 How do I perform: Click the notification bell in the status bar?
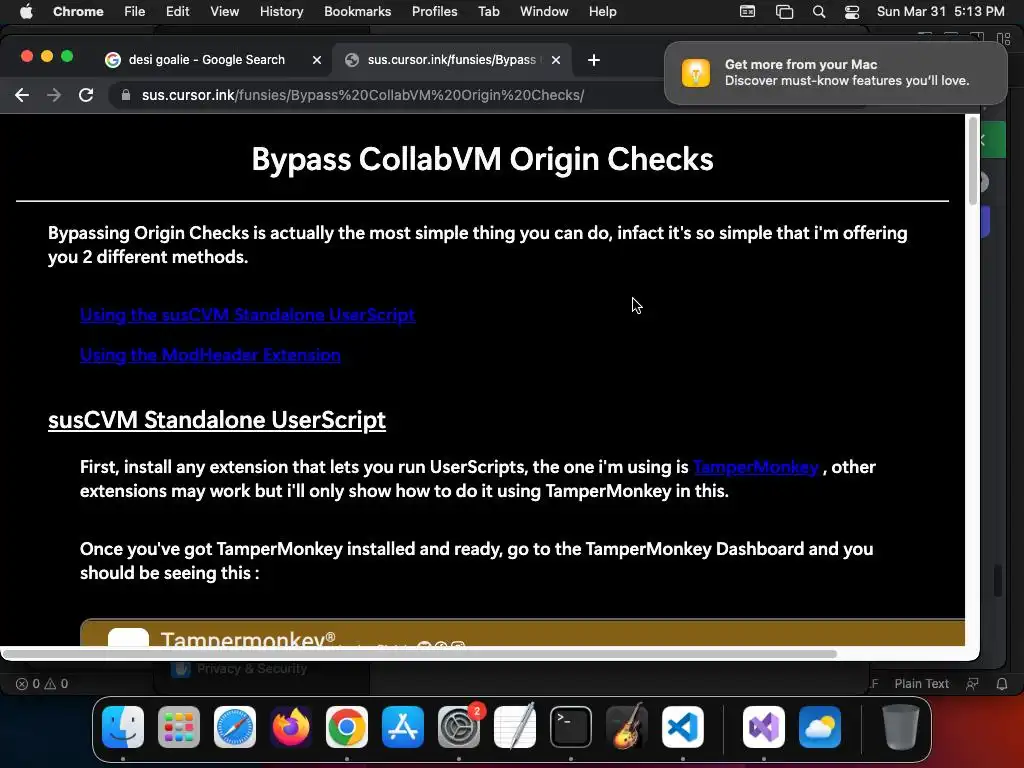(x=1002, y=684)
